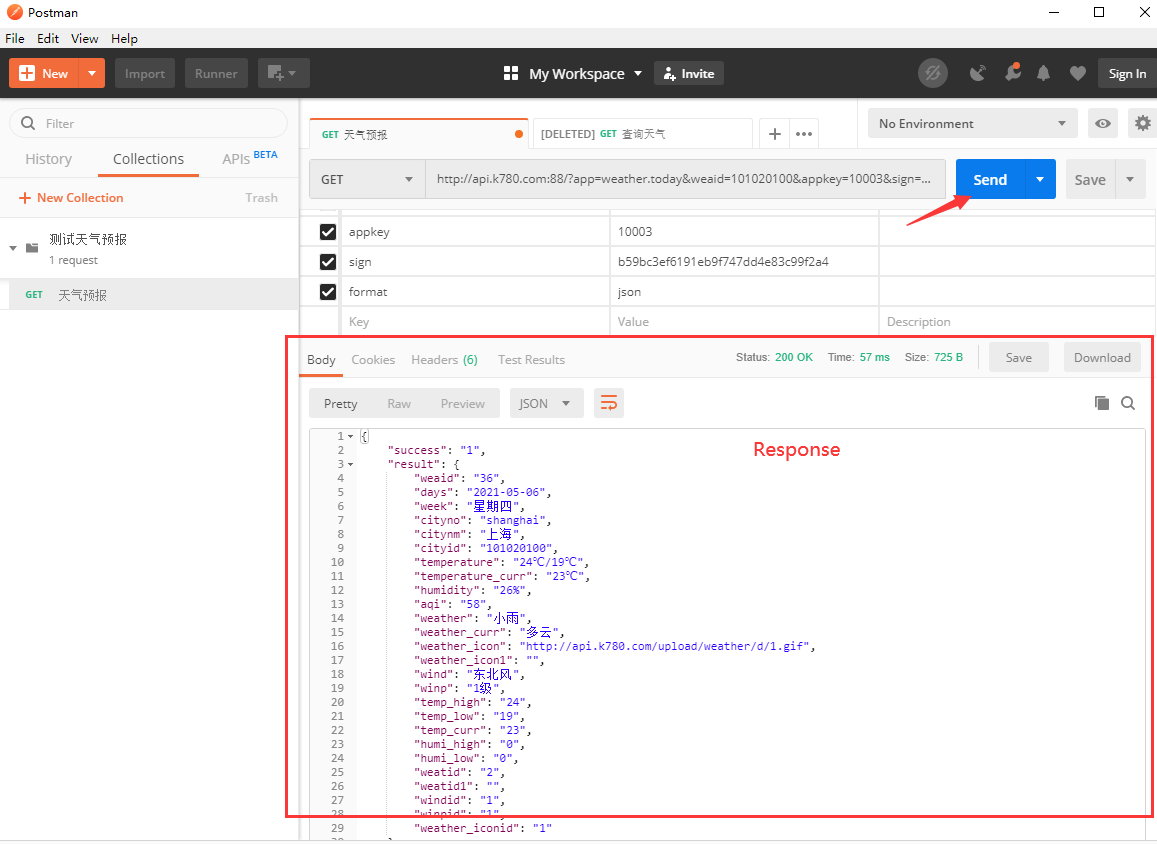Switch to the History tab

point(49,159)
